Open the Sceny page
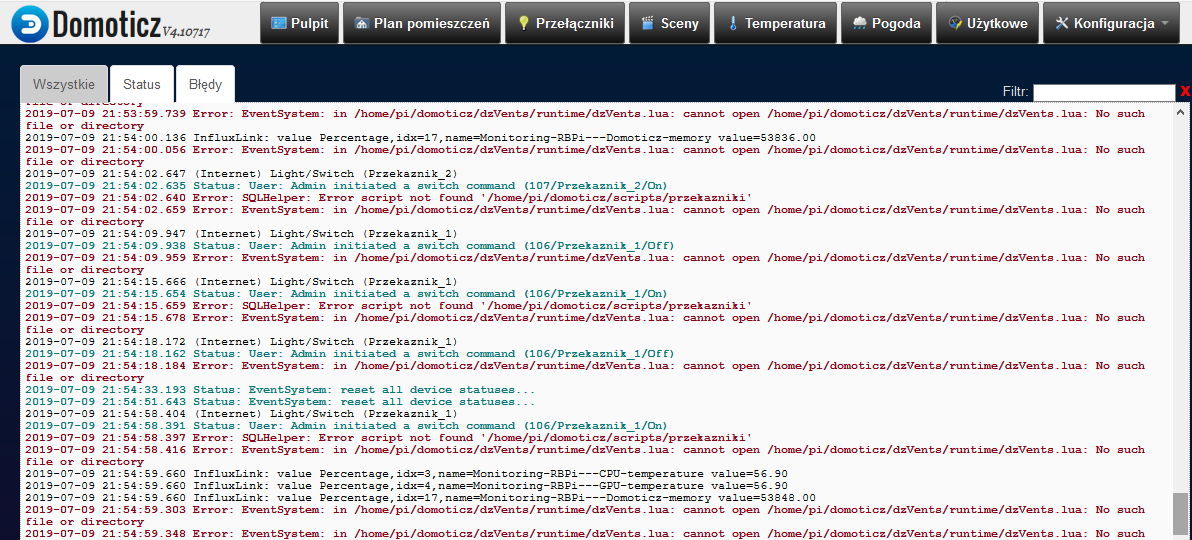 (x=670, y=23)
